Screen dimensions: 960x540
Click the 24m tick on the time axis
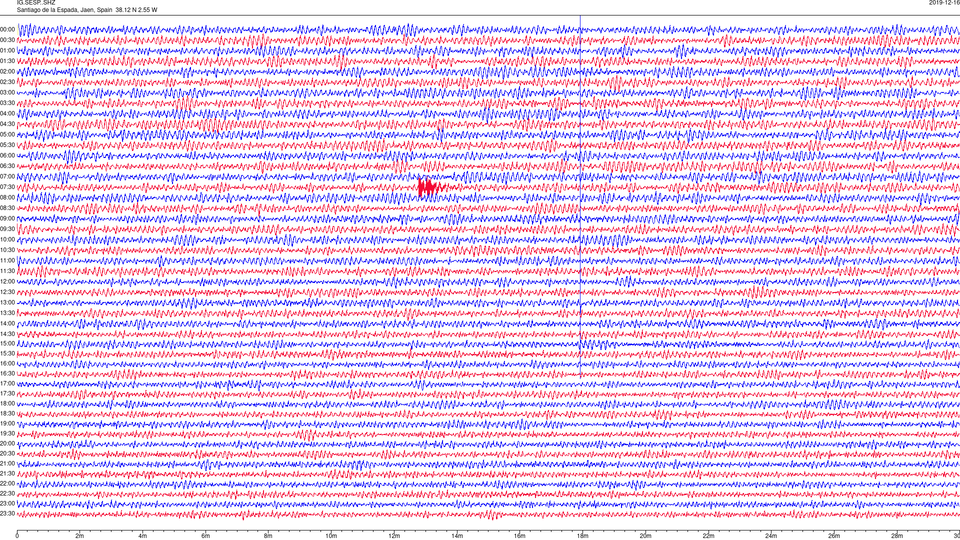point(771,536)
